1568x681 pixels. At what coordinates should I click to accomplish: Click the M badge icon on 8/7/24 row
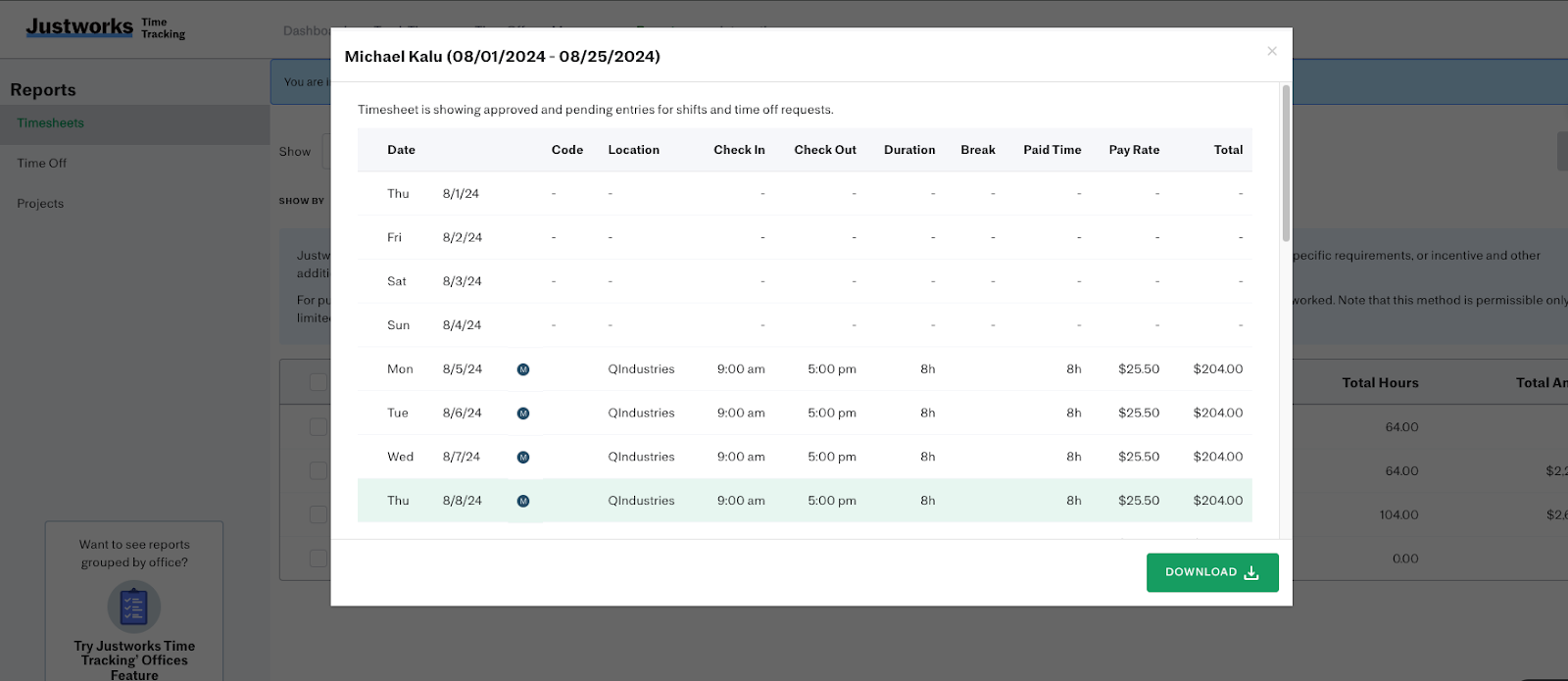(x=523, y=458)
